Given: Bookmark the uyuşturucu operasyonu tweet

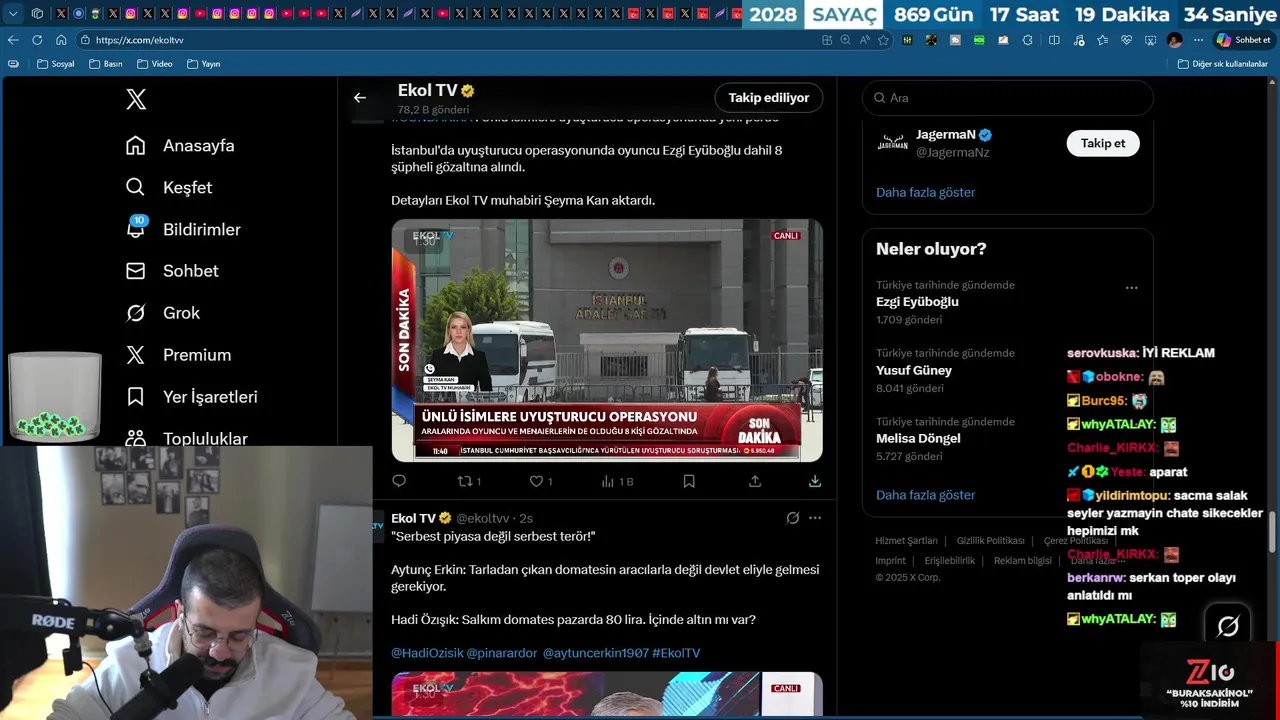Looking at the screenshot, I should click(689, 481).
